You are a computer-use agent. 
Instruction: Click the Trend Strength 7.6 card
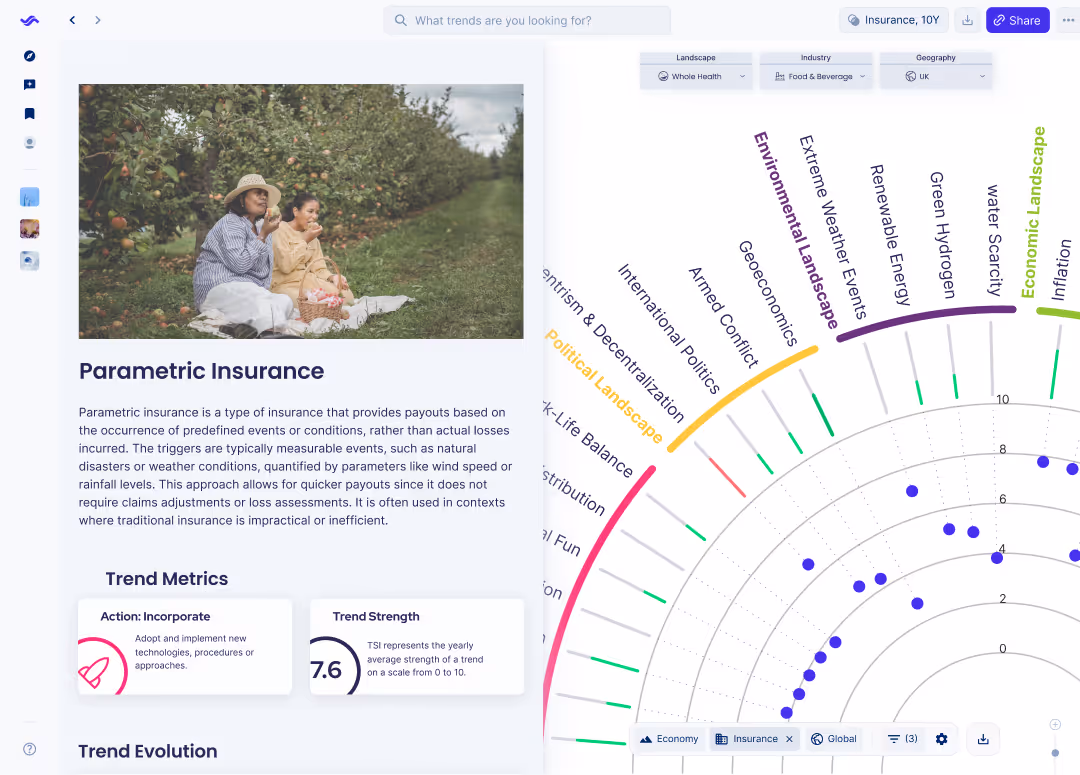[x=417, y=647]
